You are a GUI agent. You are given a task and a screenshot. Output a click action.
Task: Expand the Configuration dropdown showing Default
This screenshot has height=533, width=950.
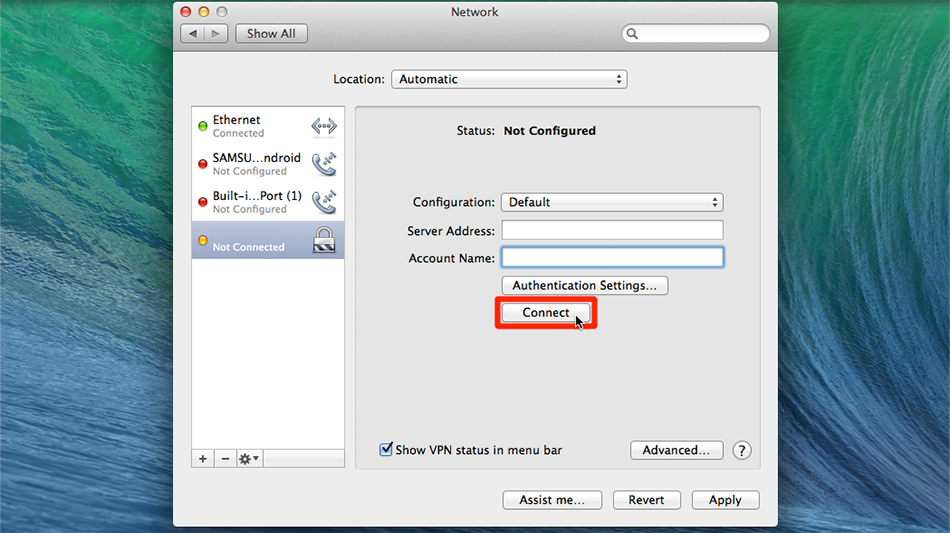[x=611, y=202]
